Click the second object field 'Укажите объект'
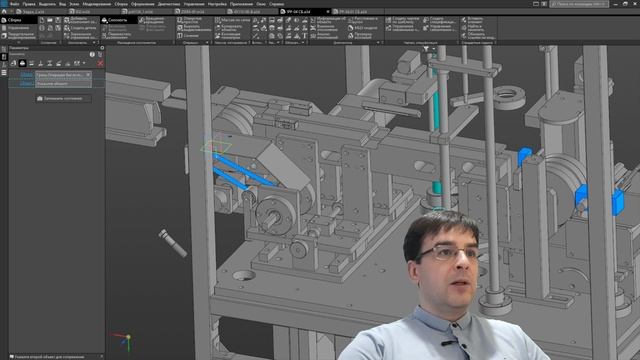The width and height of the screenshot is (640, 360). click(63, 84)
